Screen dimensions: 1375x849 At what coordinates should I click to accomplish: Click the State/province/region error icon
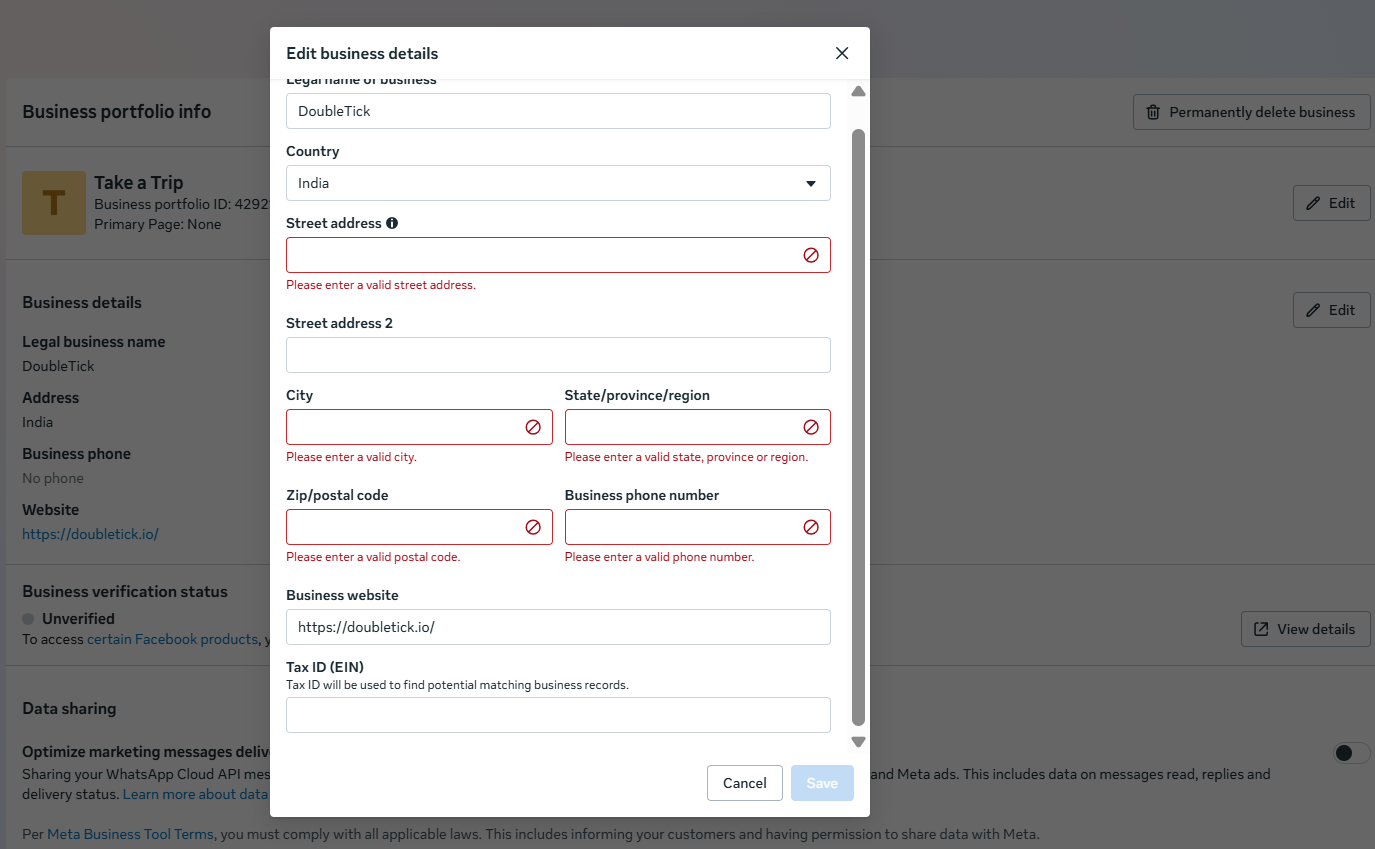click(x=811, y=427)
